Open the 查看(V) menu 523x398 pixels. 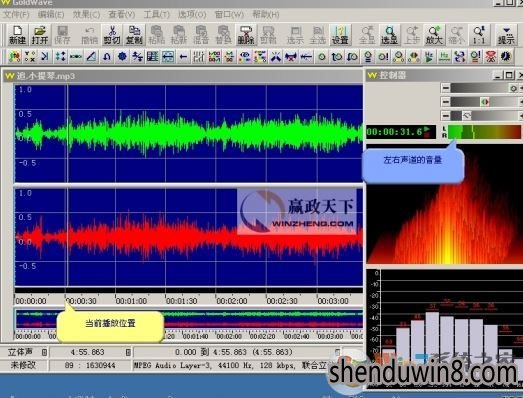point(122,14)
